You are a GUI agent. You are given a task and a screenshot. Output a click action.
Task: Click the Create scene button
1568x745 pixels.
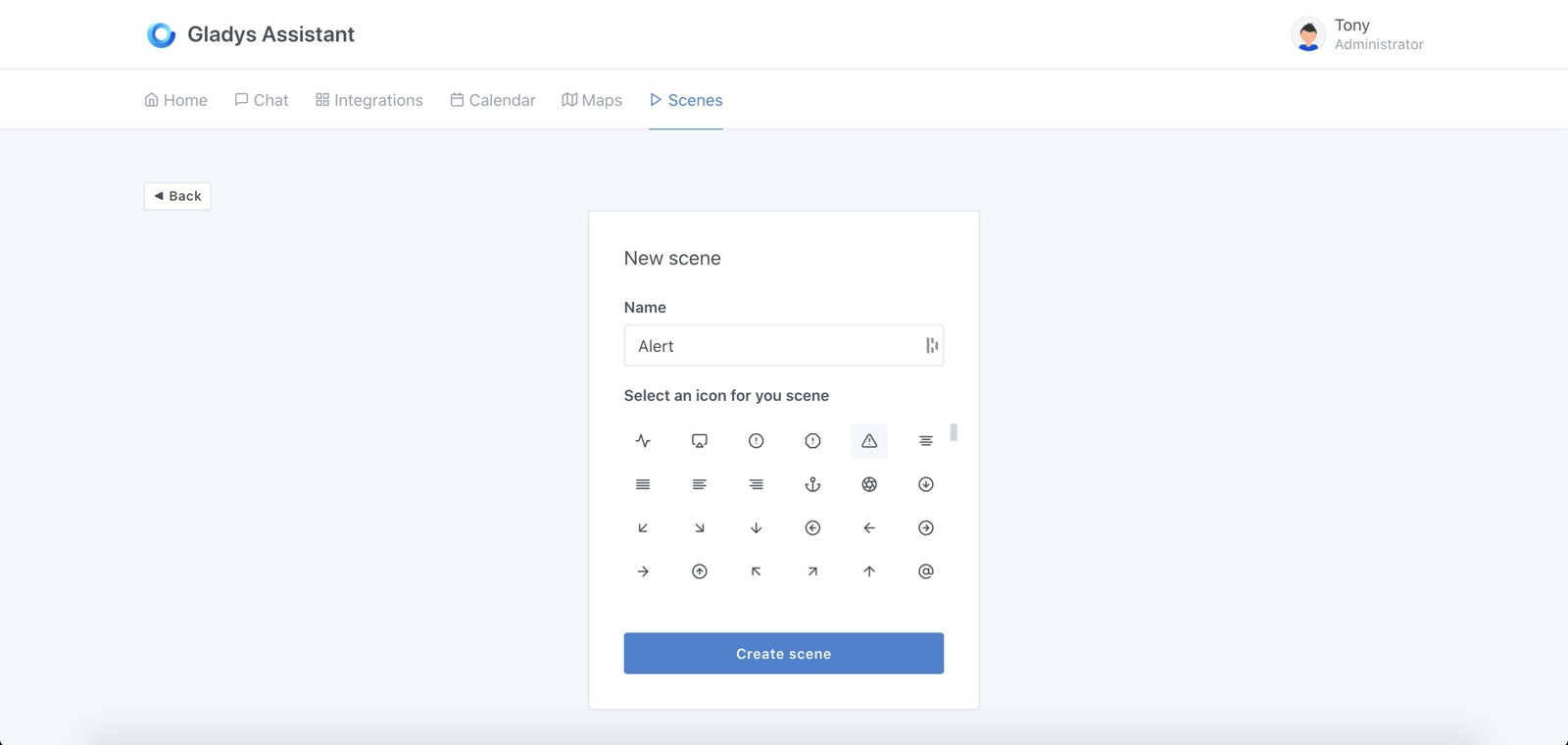784,654
